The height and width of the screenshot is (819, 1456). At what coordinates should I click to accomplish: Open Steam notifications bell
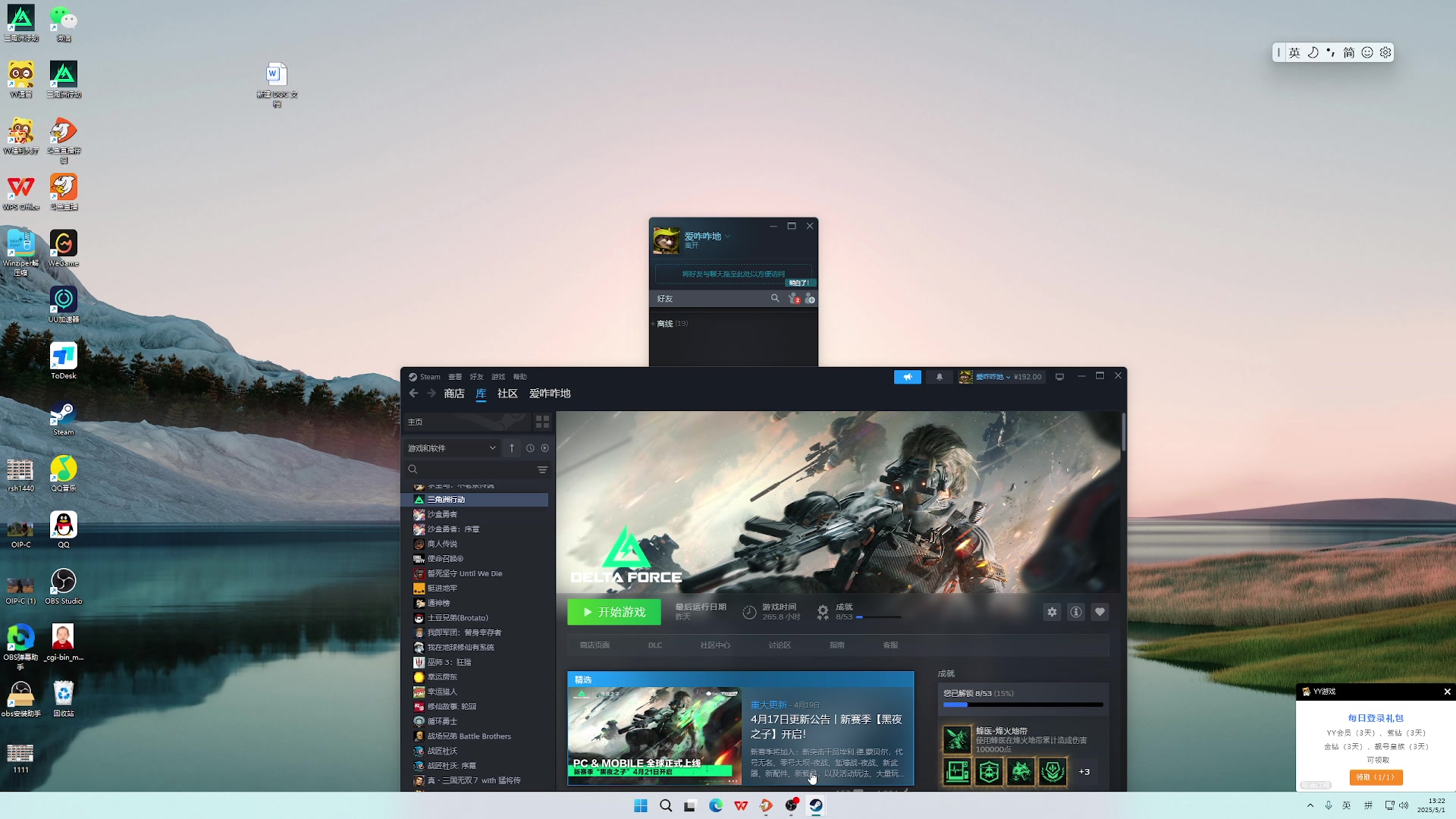(940, 377)
